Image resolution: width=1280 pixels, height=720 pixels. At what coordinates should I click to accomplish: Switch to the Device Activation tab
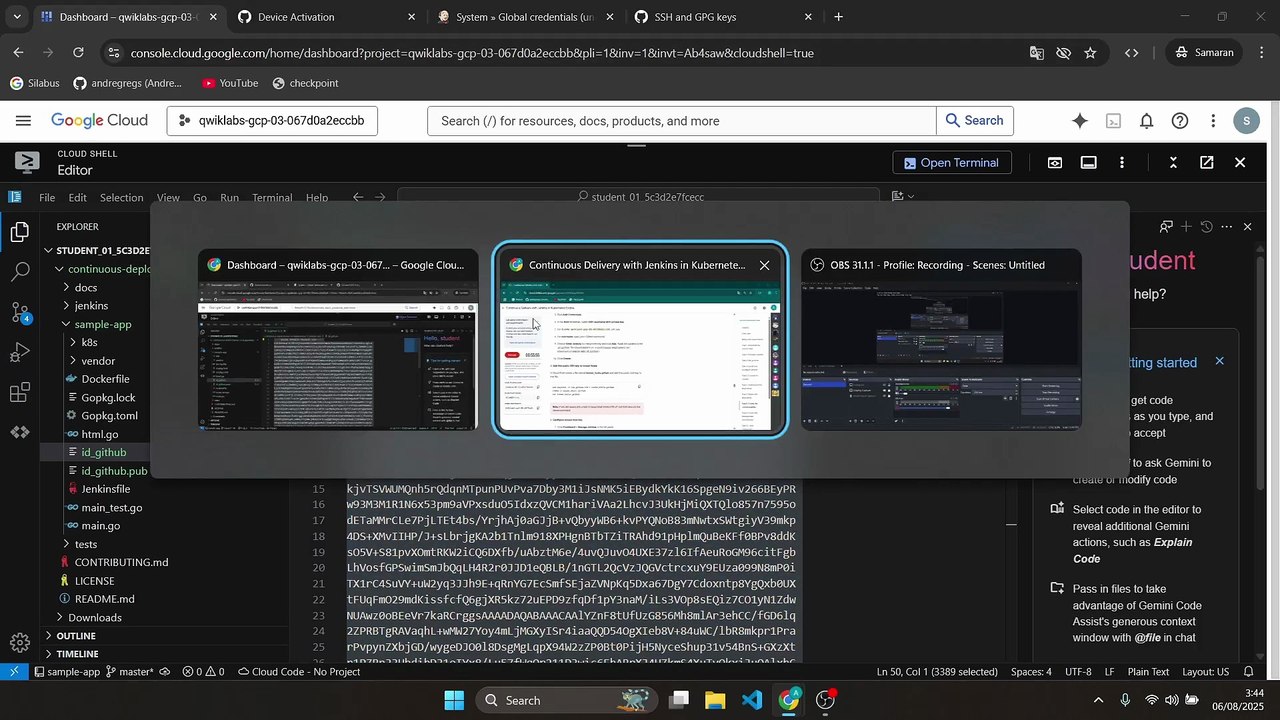pyautogui.click(x=326, y=17)
